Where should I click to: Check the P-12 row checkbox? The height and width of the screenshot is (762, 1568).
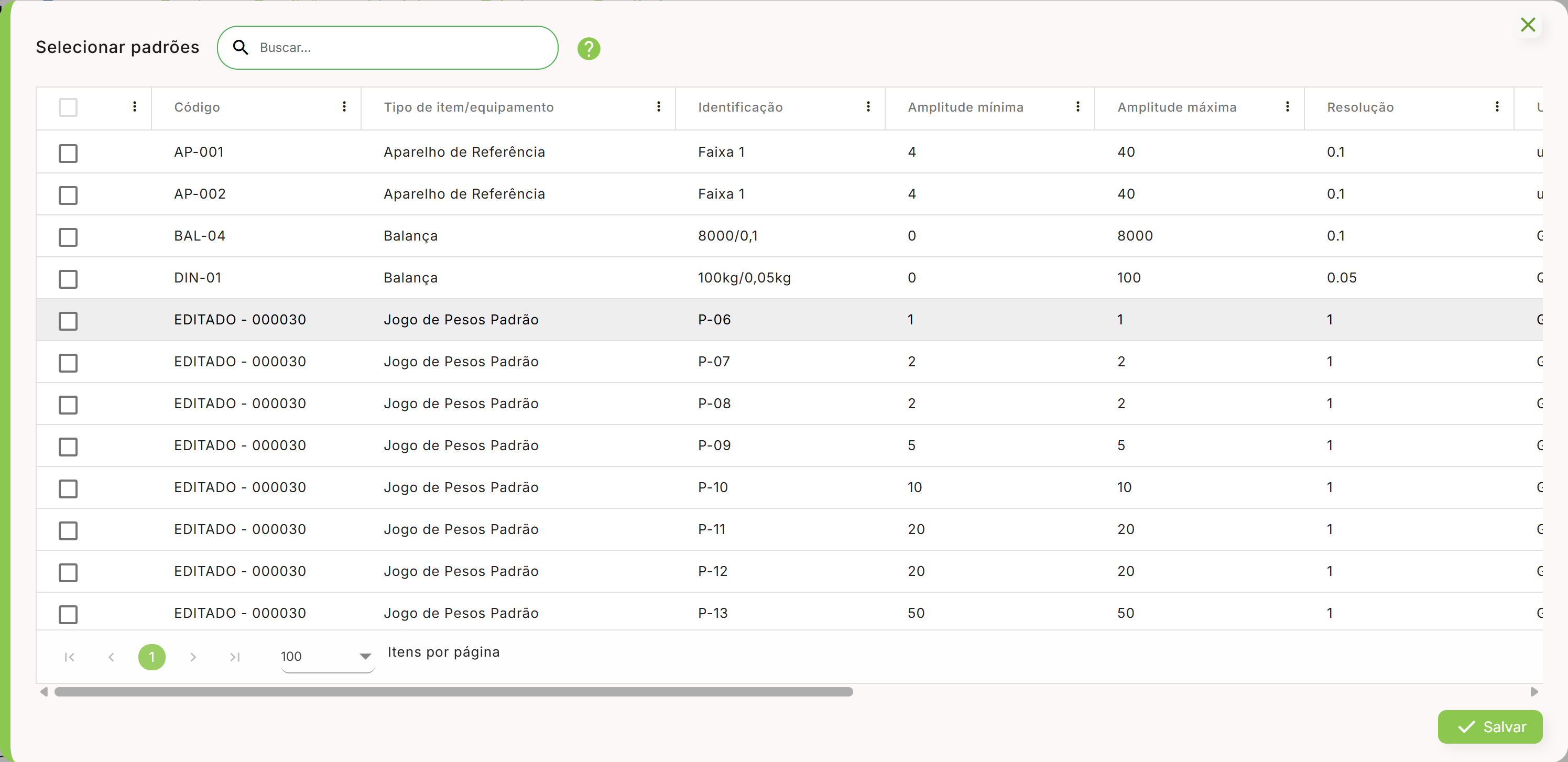pyautogui.click(x=68, y=573)
